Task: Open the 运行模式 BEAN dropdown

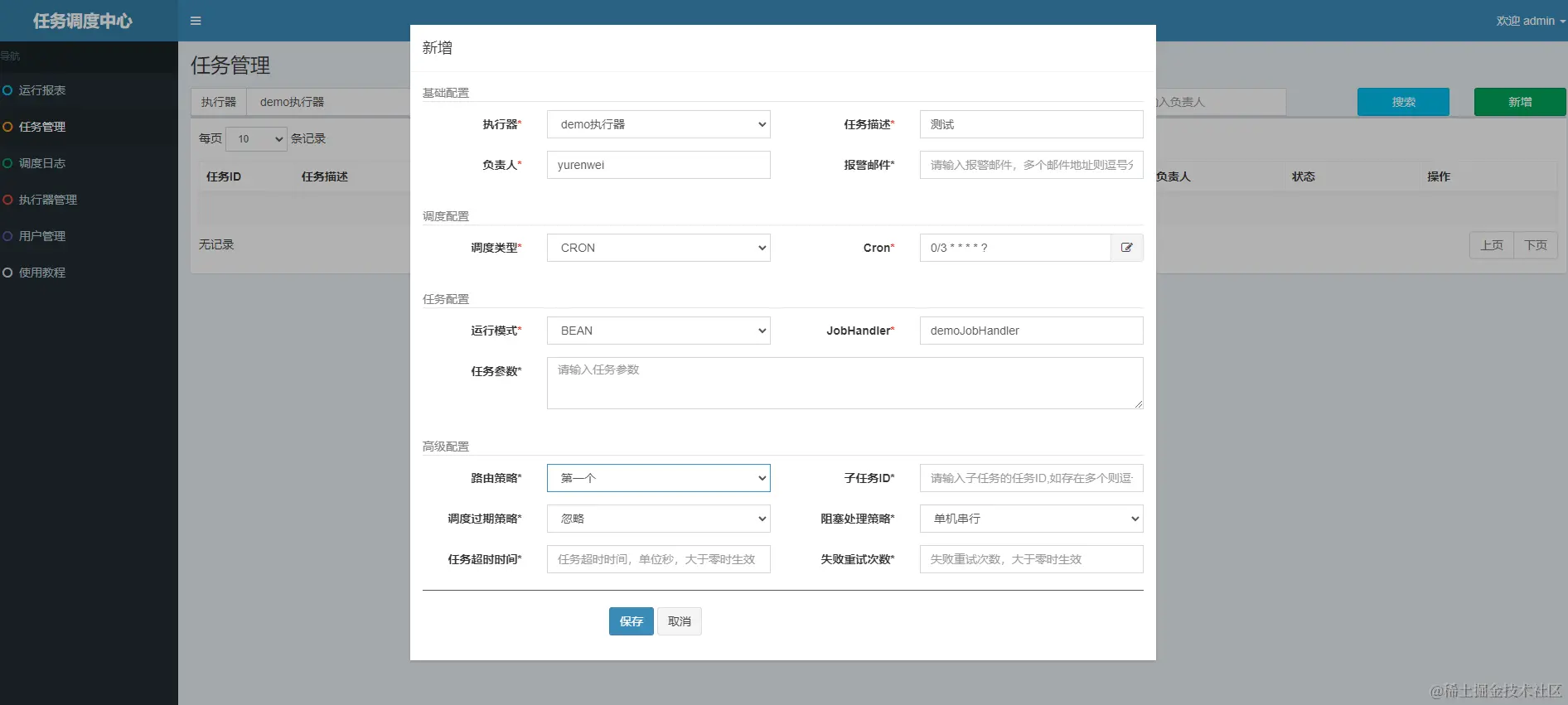Action: click(659, 331)
